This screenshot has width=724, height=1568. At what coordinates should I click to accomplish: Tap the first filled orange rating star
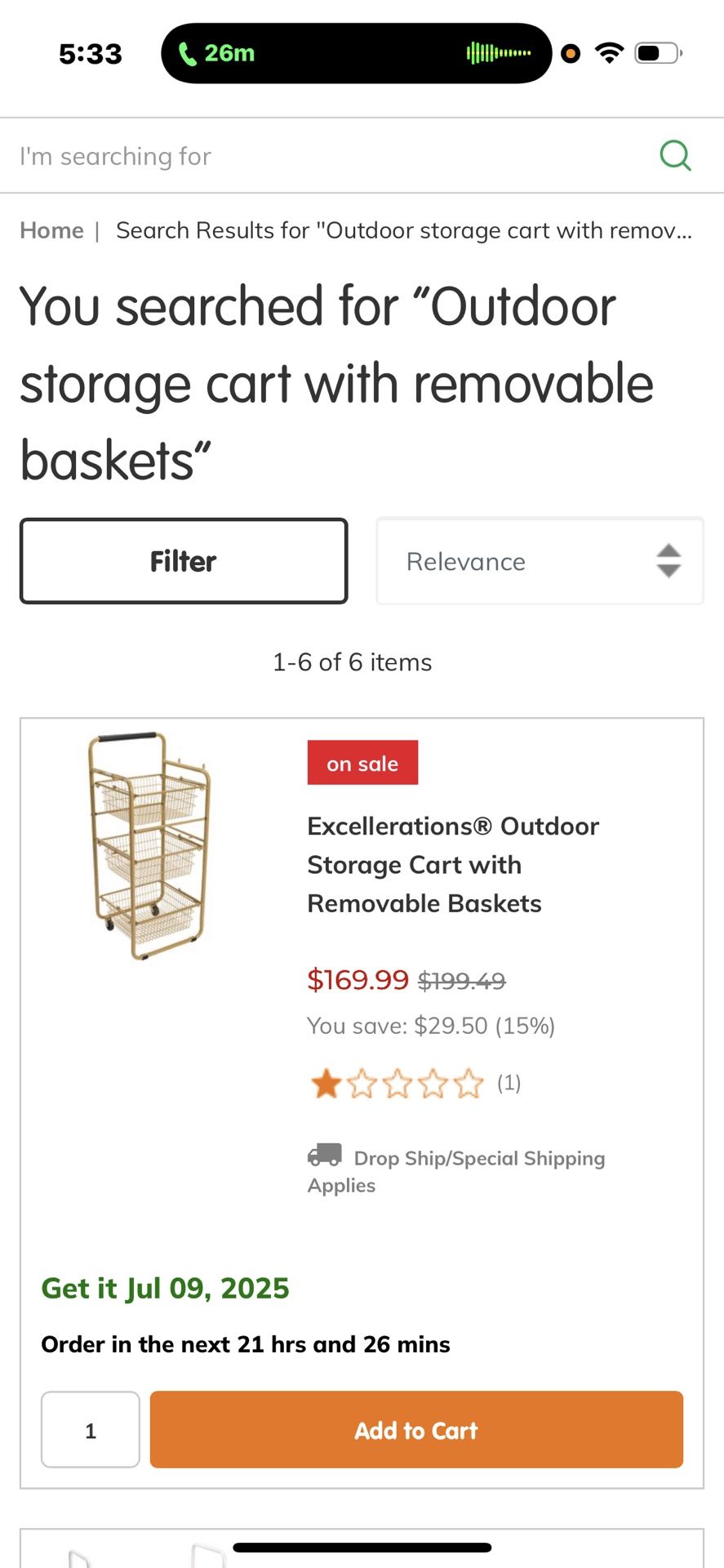click(x=326, y=1084)
